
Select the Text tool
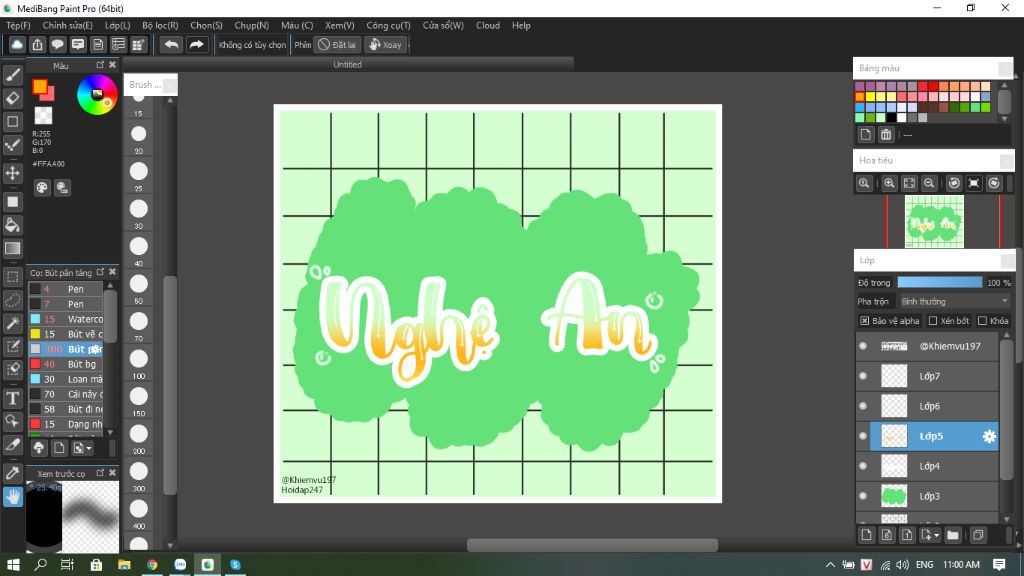[x=12, y=398]
